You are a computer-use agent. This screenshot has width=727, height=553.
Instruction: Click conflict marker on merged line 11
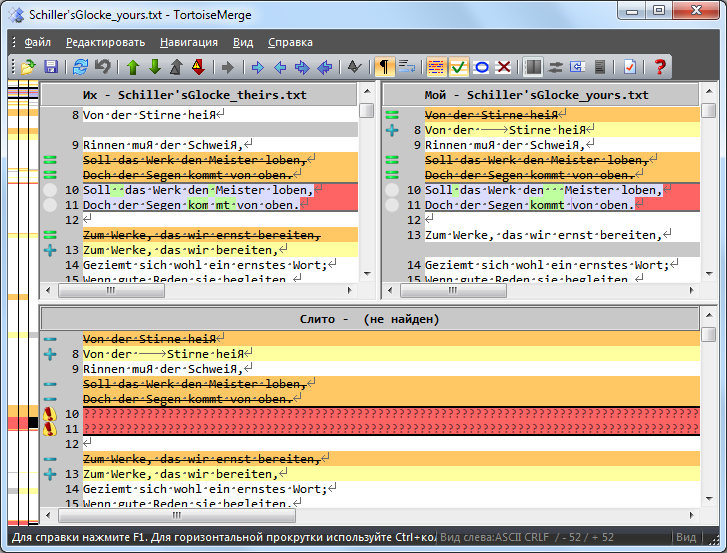coord(50,429)
